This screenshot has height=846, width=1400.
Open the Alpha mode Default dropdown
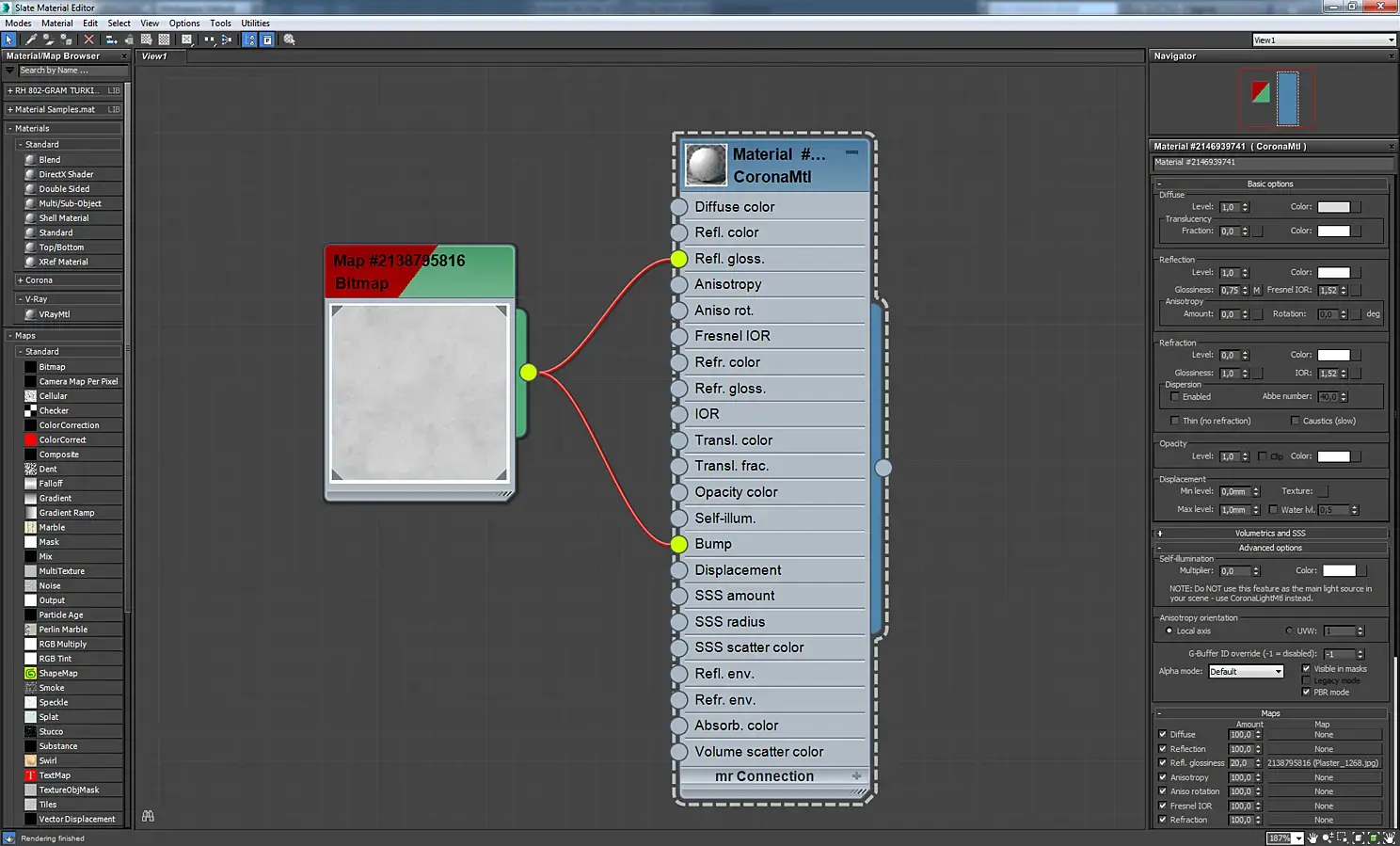(x=1246, y=671)
